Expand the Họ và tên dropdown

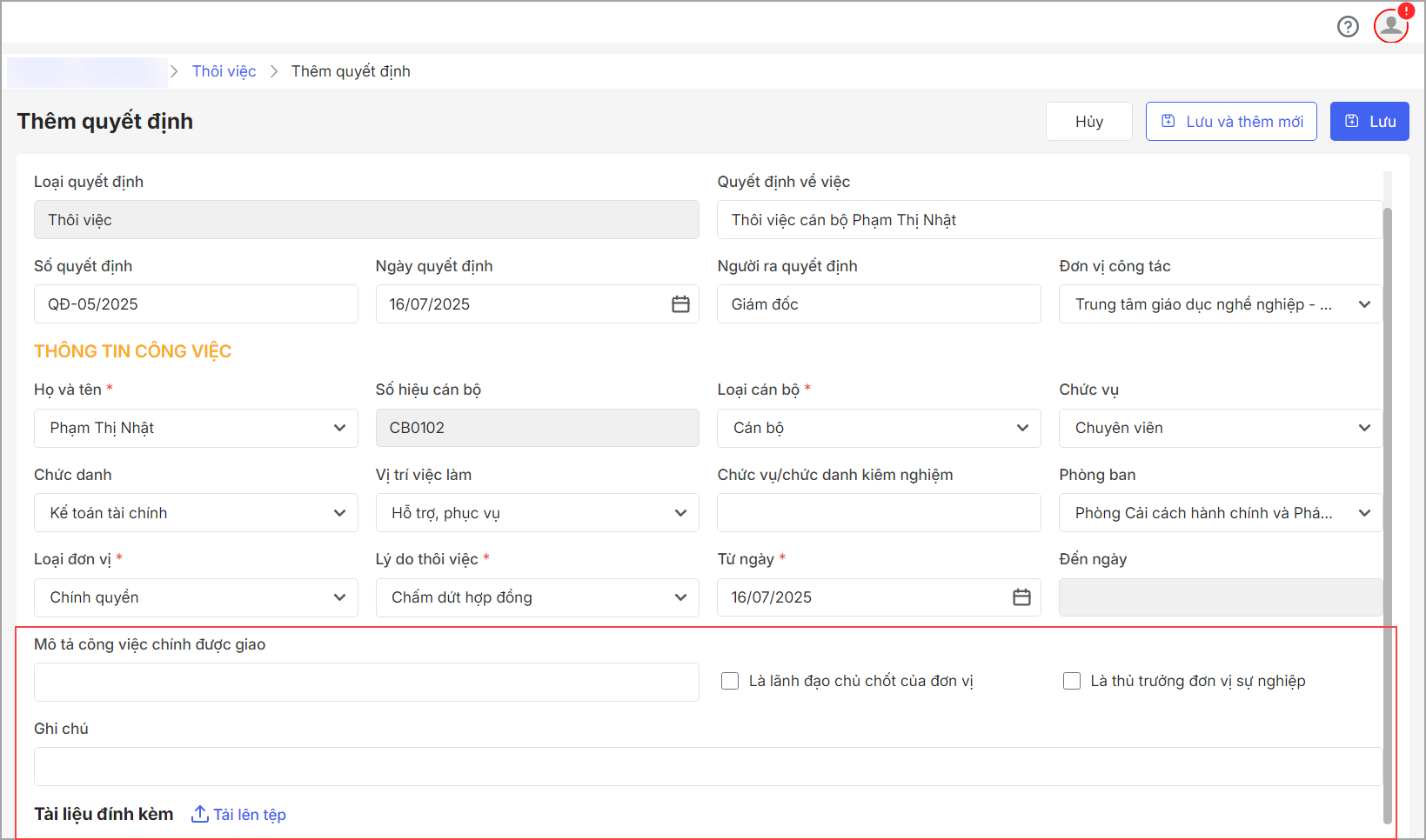click(339, 428)
